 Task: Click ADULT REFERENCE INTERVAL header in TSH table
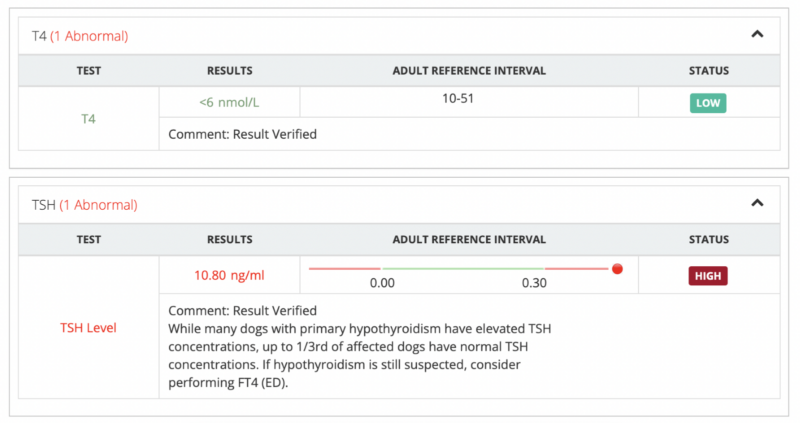[469, 240]
